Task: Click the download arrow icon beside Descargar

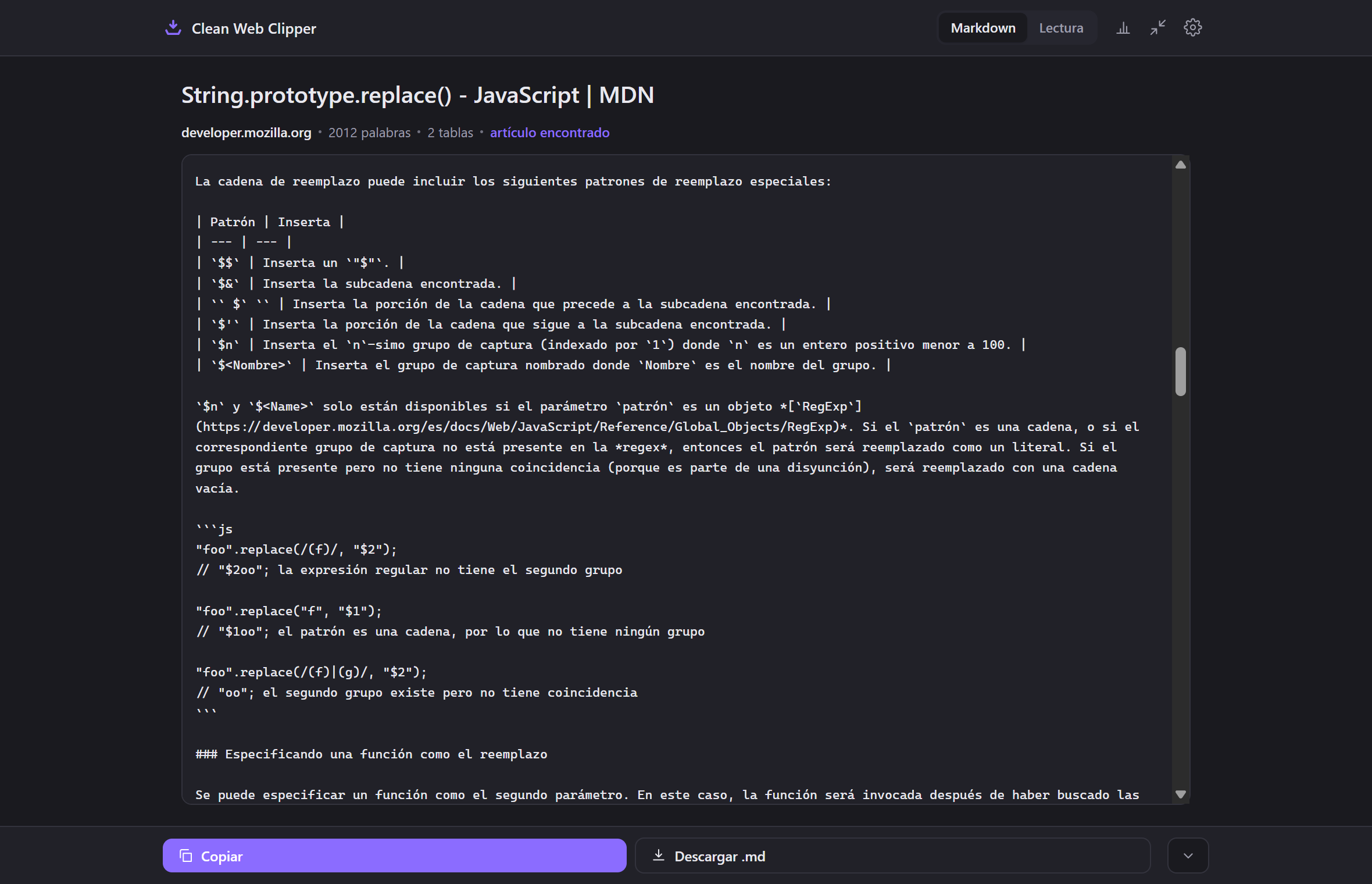Action: tap(658, 856)
